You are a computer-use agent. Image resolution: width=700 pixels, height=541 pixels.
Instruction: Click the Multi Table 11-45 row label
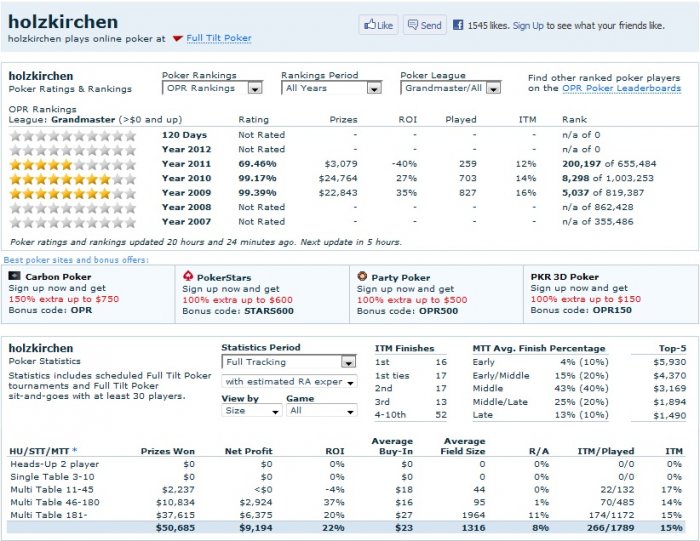(x=52, y=489)
